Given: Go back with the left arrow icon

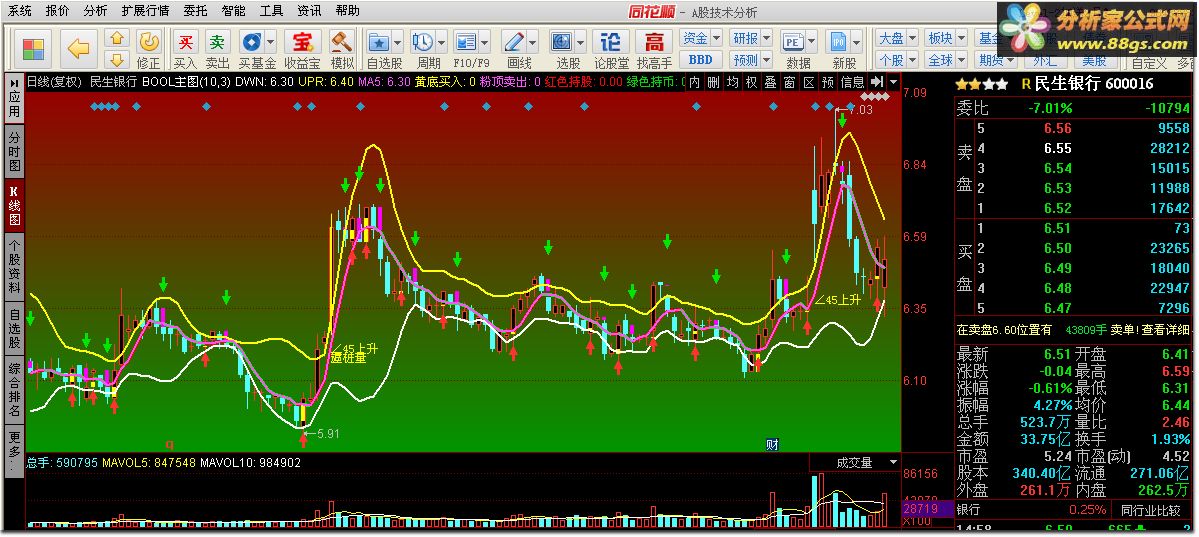Looking at the screenshot, I should pyautogui.click(x=79, y=48).
